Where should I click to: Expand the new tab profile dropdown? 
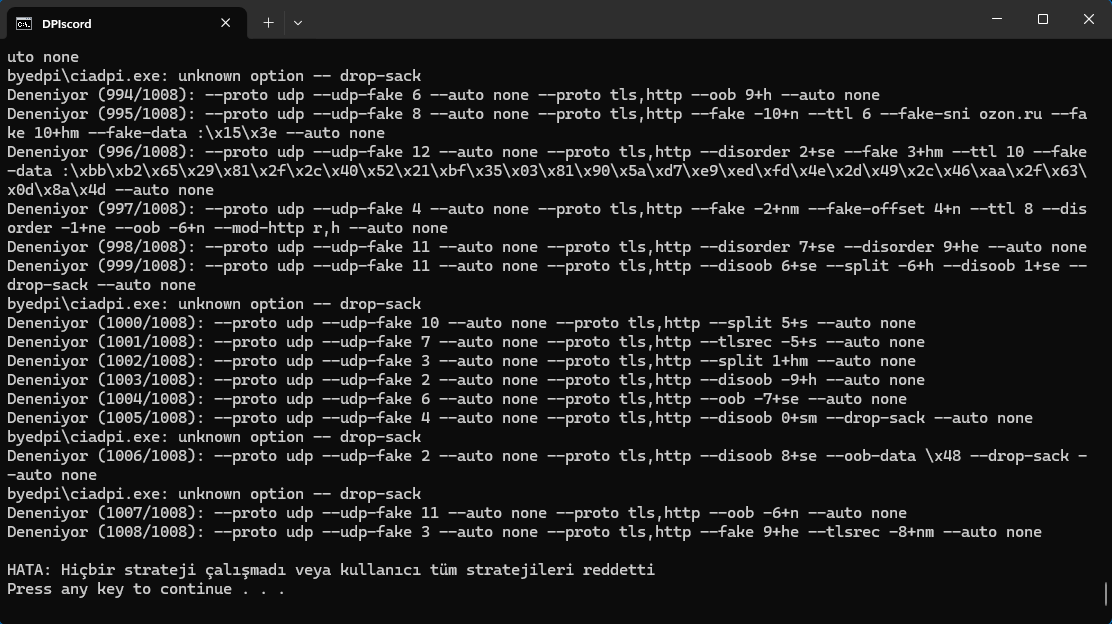pos(298,23)
